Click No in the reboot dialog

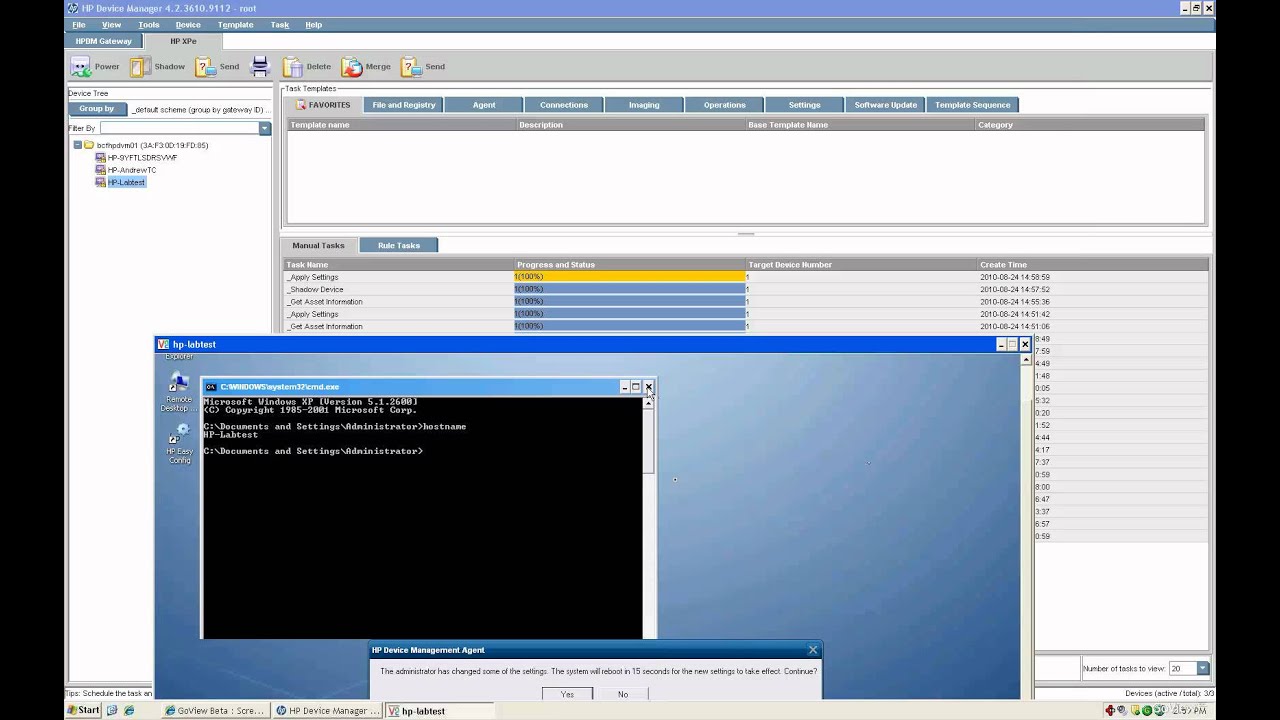pyautogui.click(x=623, y=694)
